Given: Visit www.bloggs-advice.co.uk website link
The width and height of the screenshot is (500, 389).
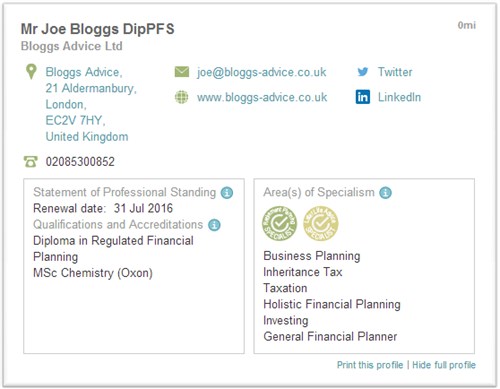Looking at the screenshot, I should click(x=262, y=97).
